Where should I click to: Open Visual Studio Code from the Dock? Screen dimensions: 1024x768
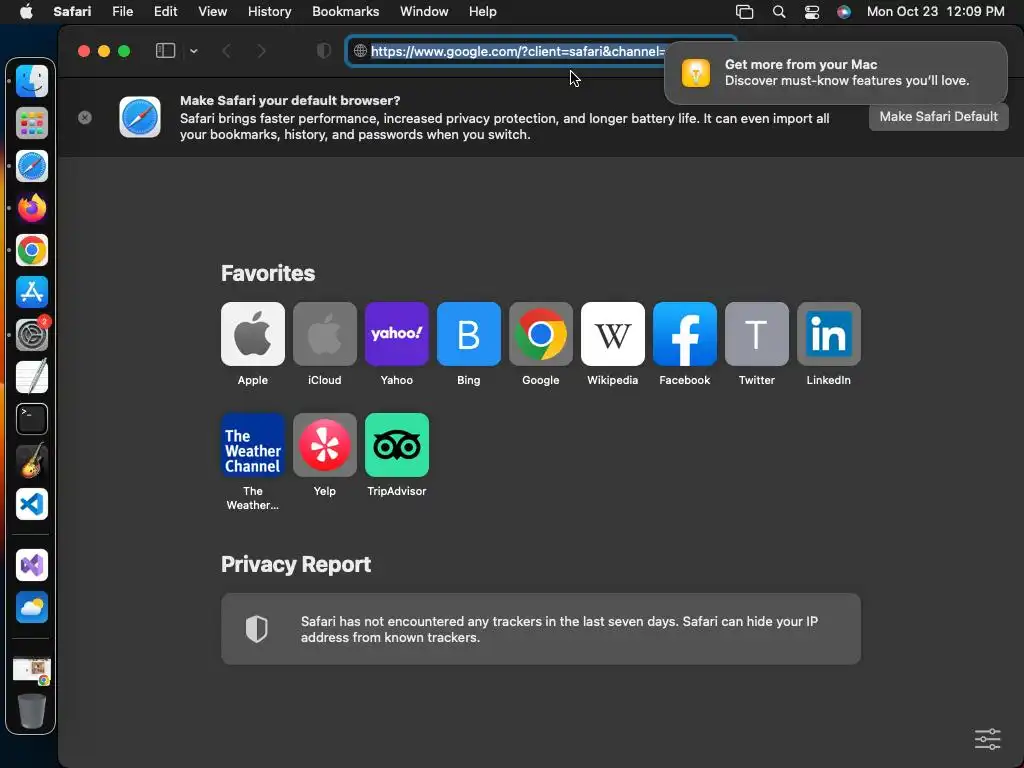31,504
